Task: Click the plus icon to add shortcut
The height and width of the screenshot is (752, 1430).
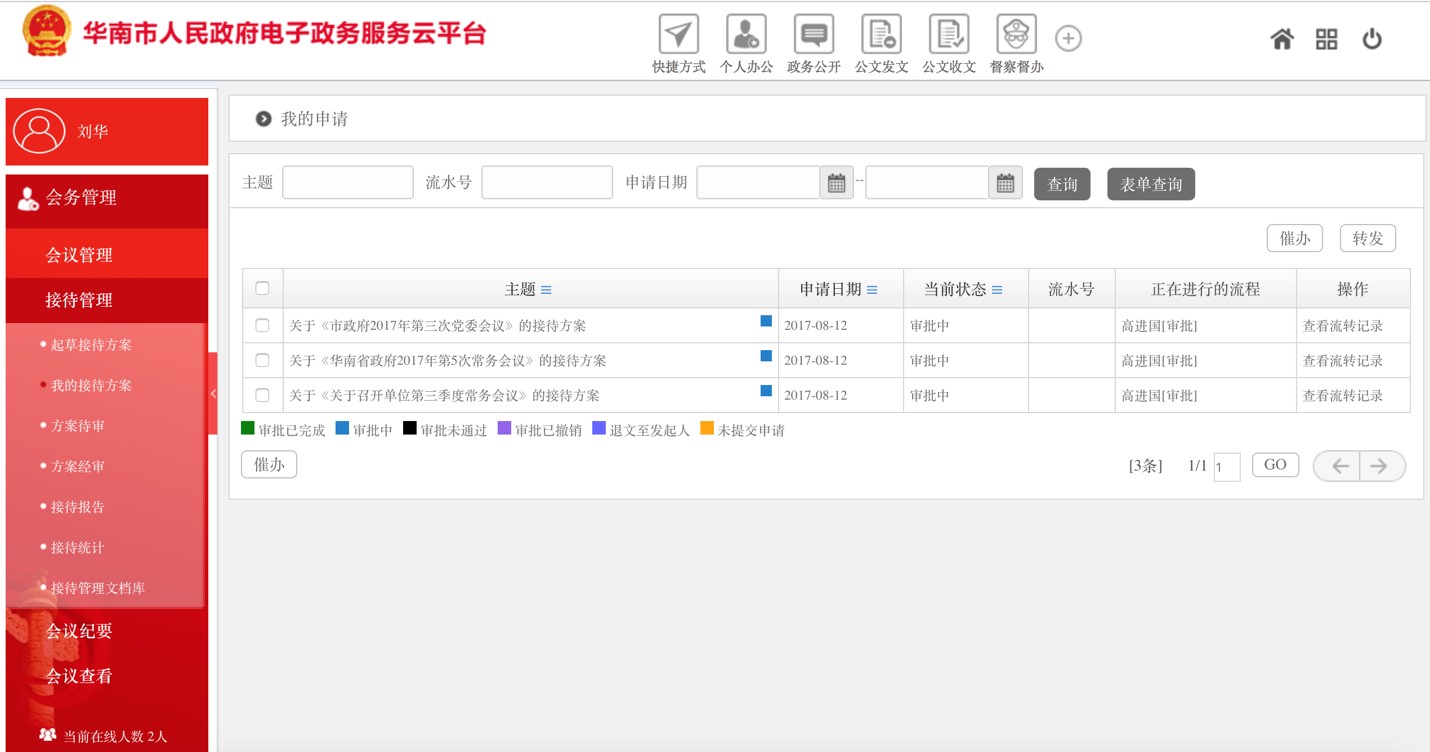Action: point(1068,38)
